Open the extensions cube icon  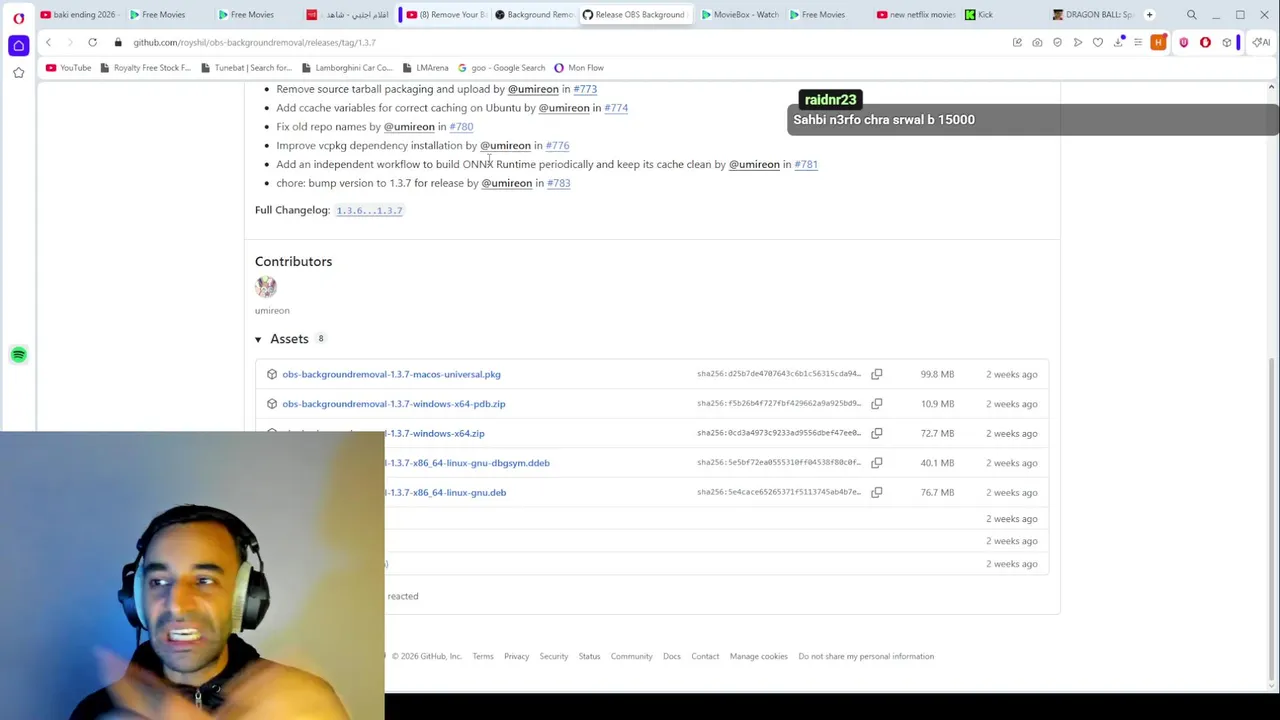click(x=1227, y=42)
